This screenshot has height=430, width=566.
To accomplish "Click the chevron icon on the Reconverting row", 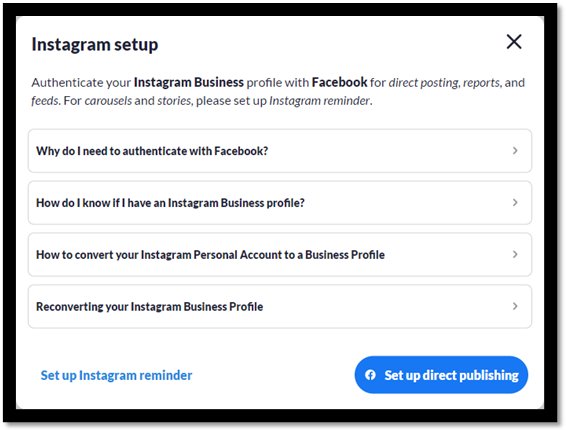I will (515, 307).
